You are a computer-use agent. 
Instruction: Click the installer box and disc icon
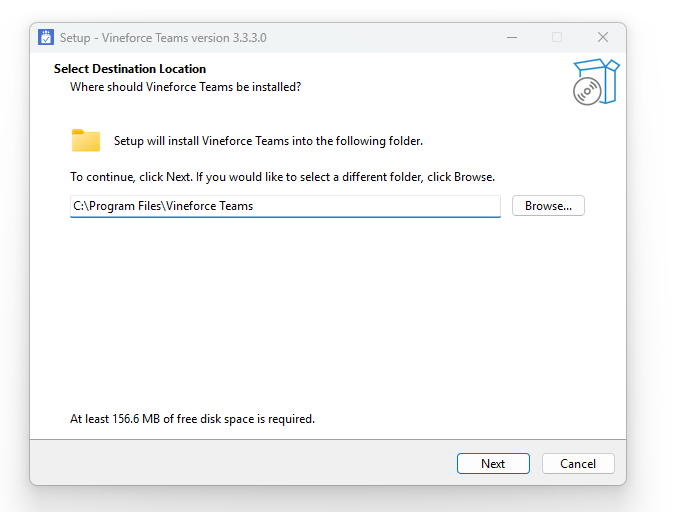coord(596,82)
